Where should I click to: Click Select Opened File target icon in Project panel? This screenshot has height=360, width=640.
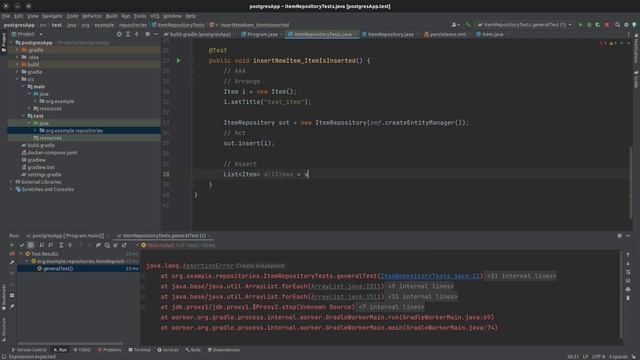(119, 34)
